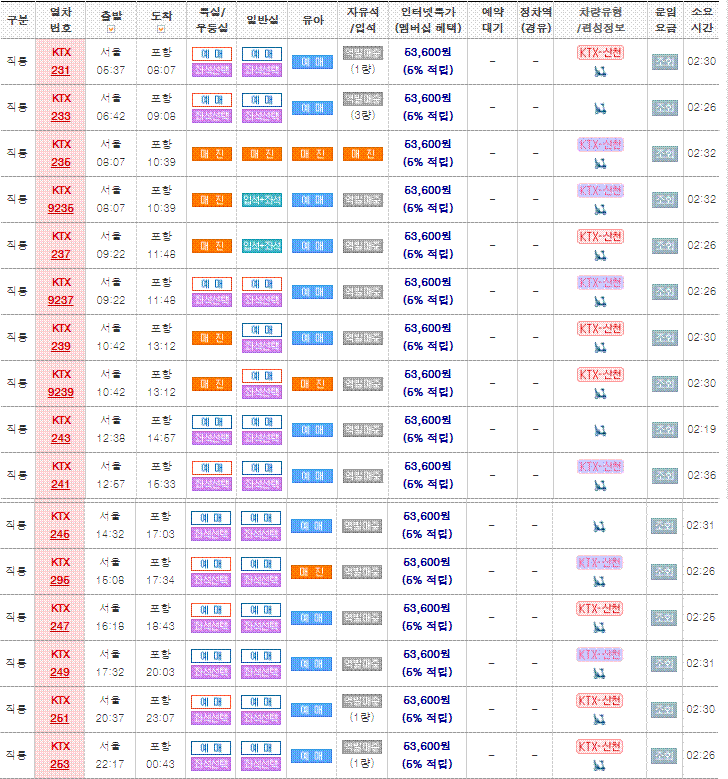The width and height of the screenshot is (728, 779).
Task: Click KTX-산천 badge in KTX 231 row
Action: tap(600, 53)
